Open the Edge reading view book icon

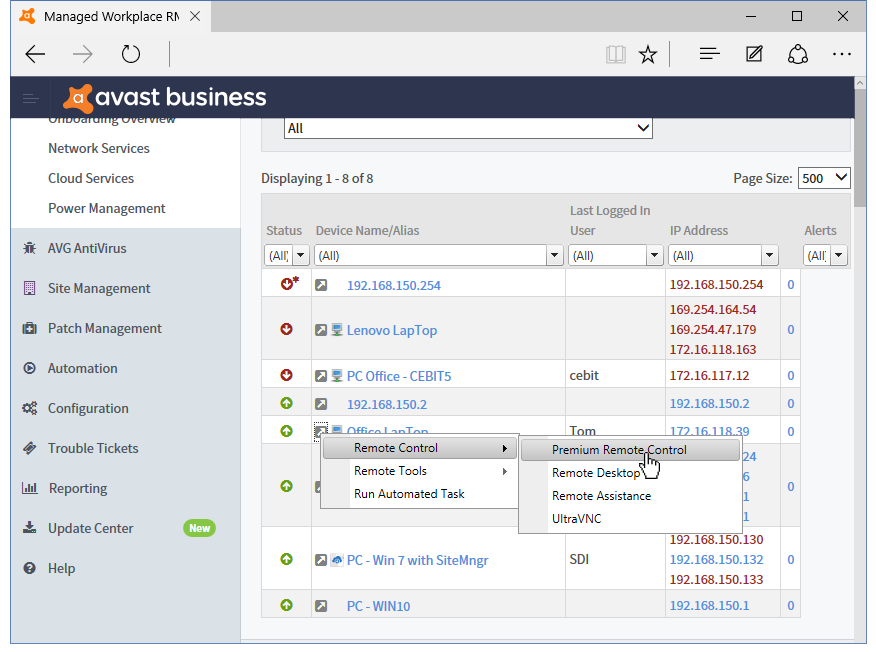(x=615, y=54)
